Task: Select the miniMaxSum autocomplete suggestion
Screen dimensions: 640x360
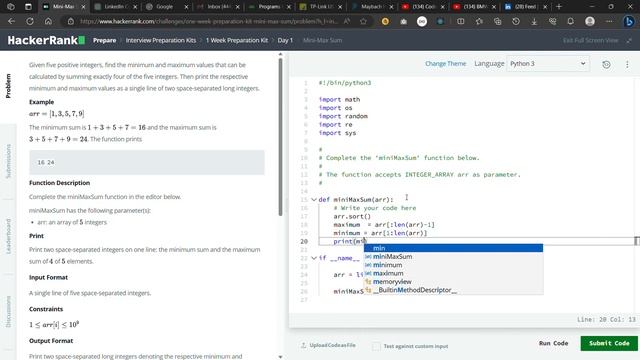Action: point(453,256)
